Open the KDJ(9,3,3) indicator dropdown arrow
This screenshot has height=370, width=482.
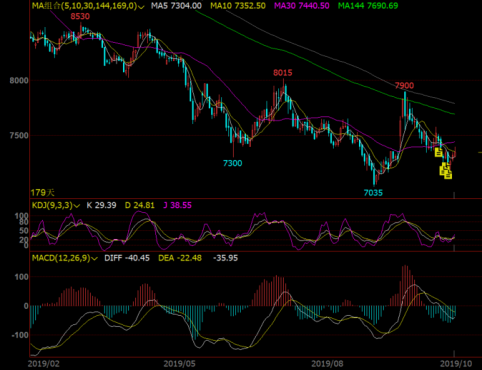pos(77,206)
